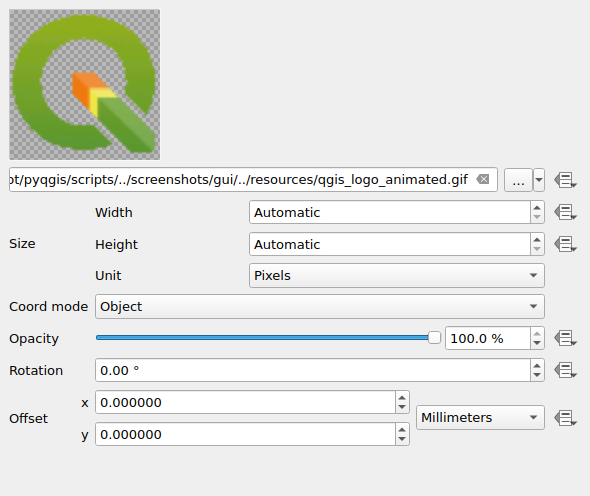Image resolution: width=590 pixels, height=496 pixels.
Task: Click the Width label
Action: (x=114, y=213)
